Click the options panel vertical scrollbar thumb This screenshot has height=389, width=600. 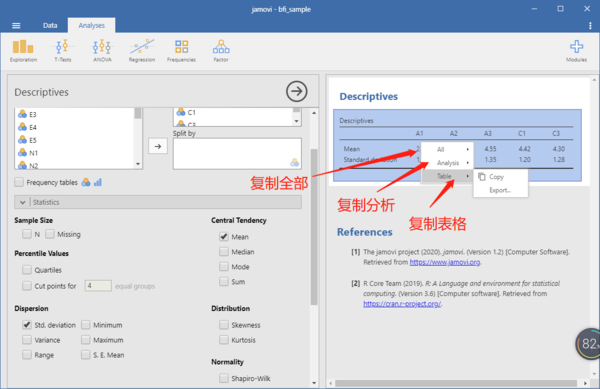[314, 226]
